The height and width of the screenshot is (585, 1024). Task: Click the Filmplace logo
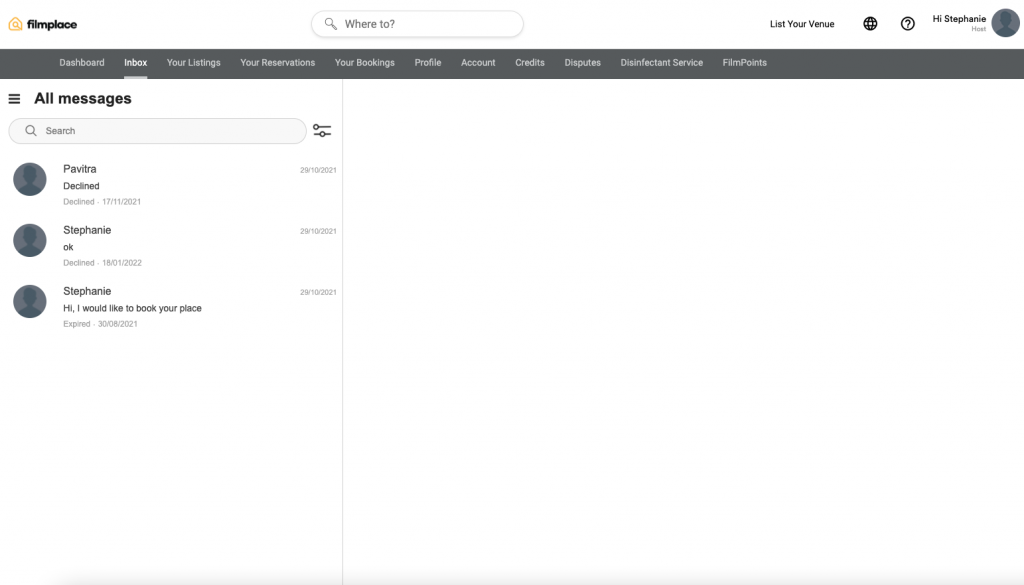click(43, 24)
